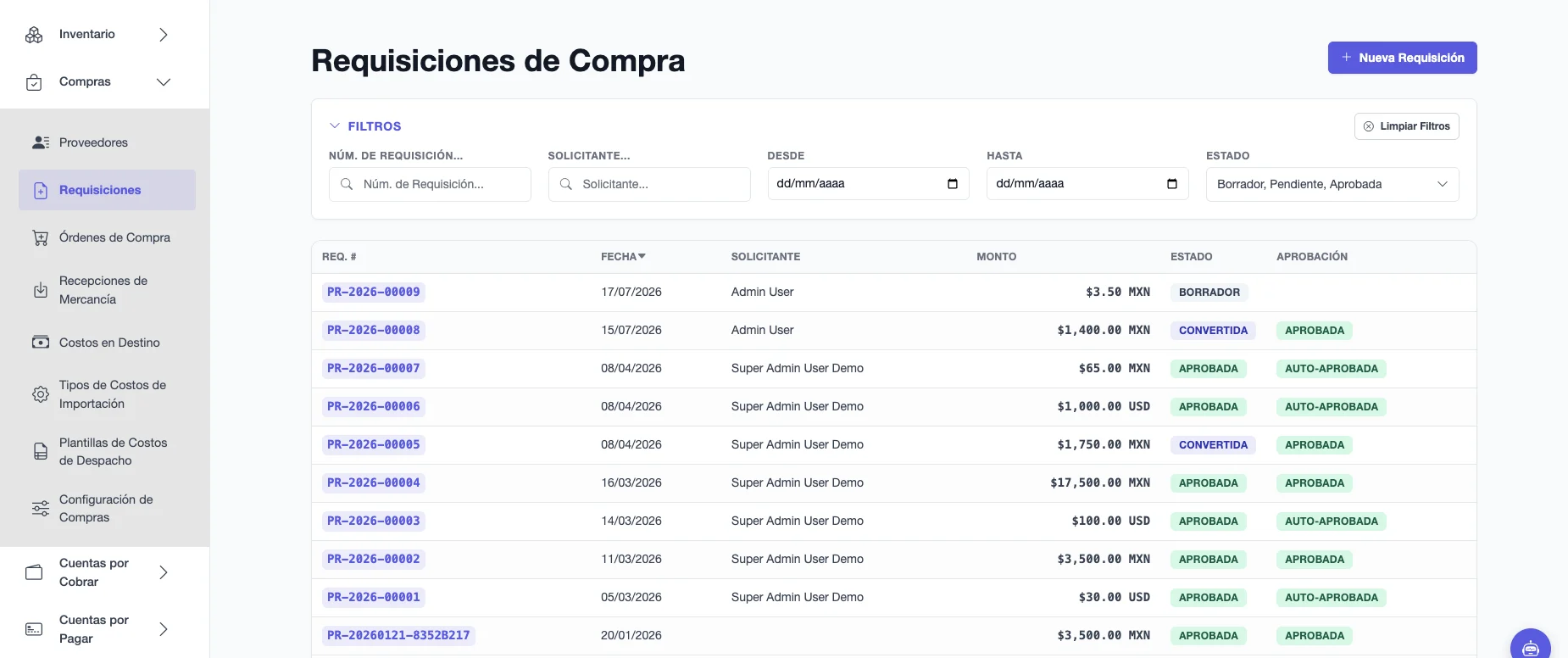Open requisition PR-2026-00002
Viewport: 1568px width, 658px height.
[374, 560]
